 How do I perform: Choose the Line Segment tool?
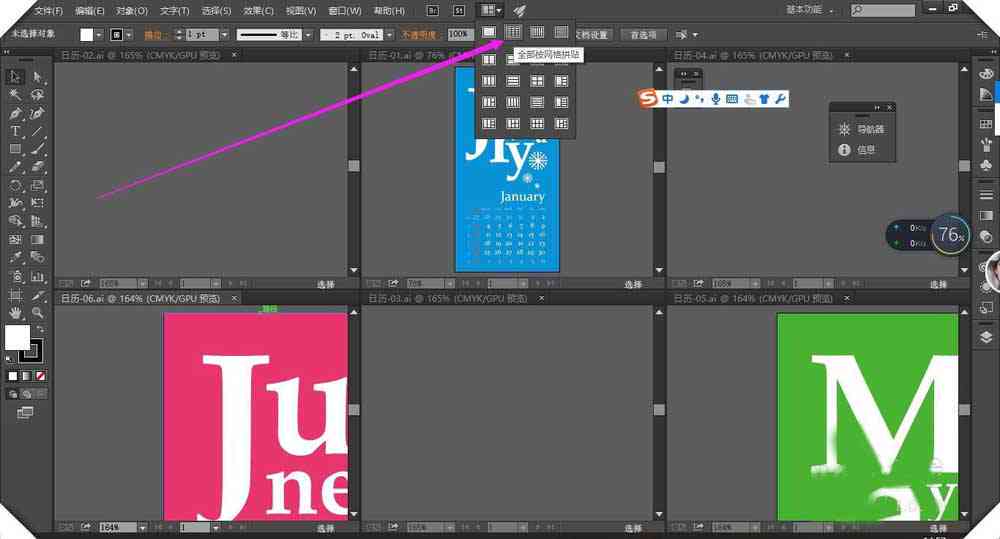click(37, 131)
